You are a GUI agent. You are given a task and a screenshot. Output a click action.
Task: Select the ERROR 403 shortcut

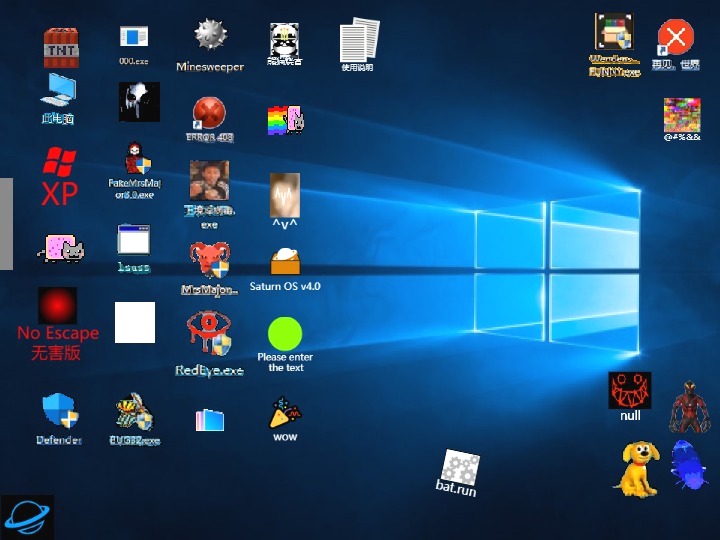(x=209, y=114)
